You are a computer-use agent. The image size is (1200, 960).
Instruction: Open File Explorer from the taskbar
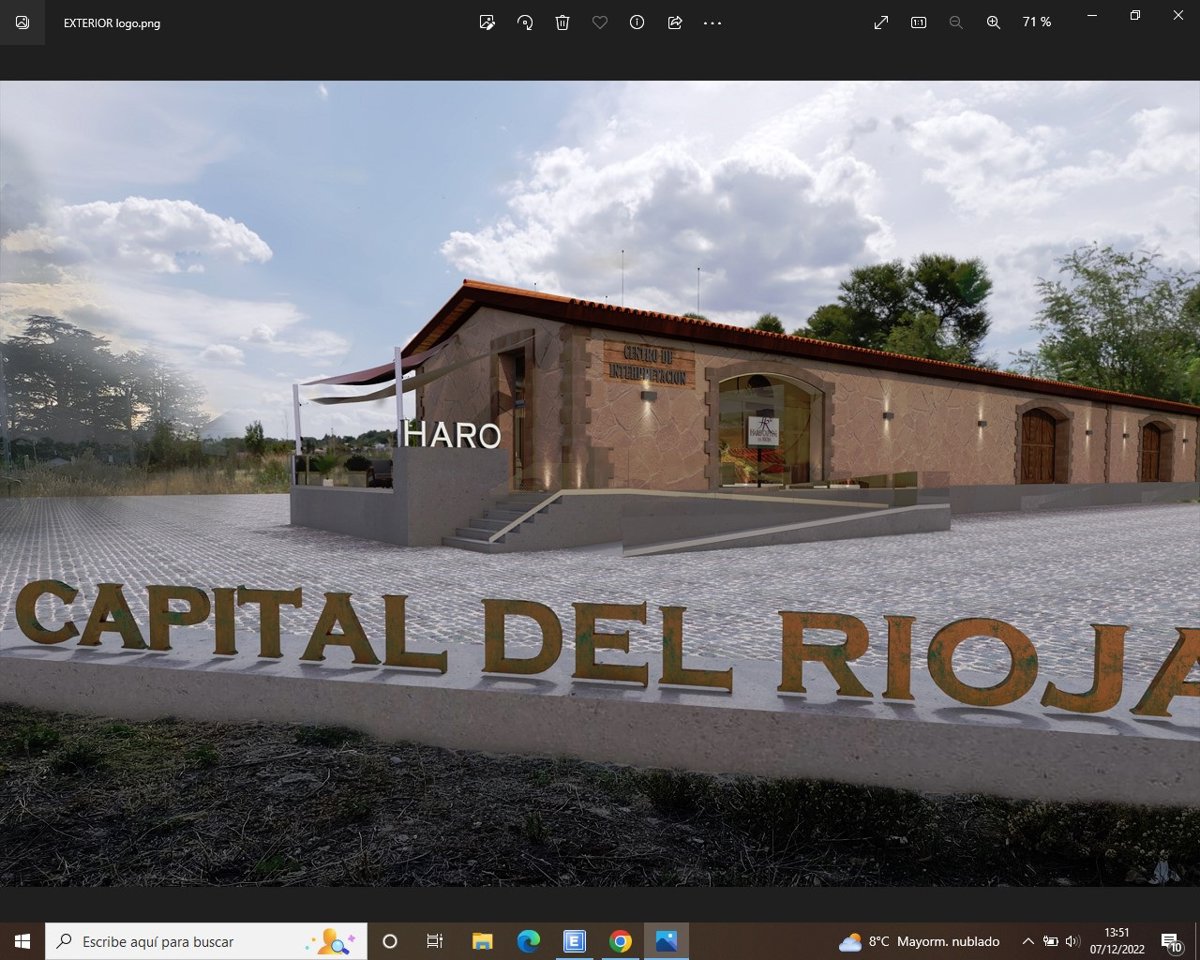[482, 941]
